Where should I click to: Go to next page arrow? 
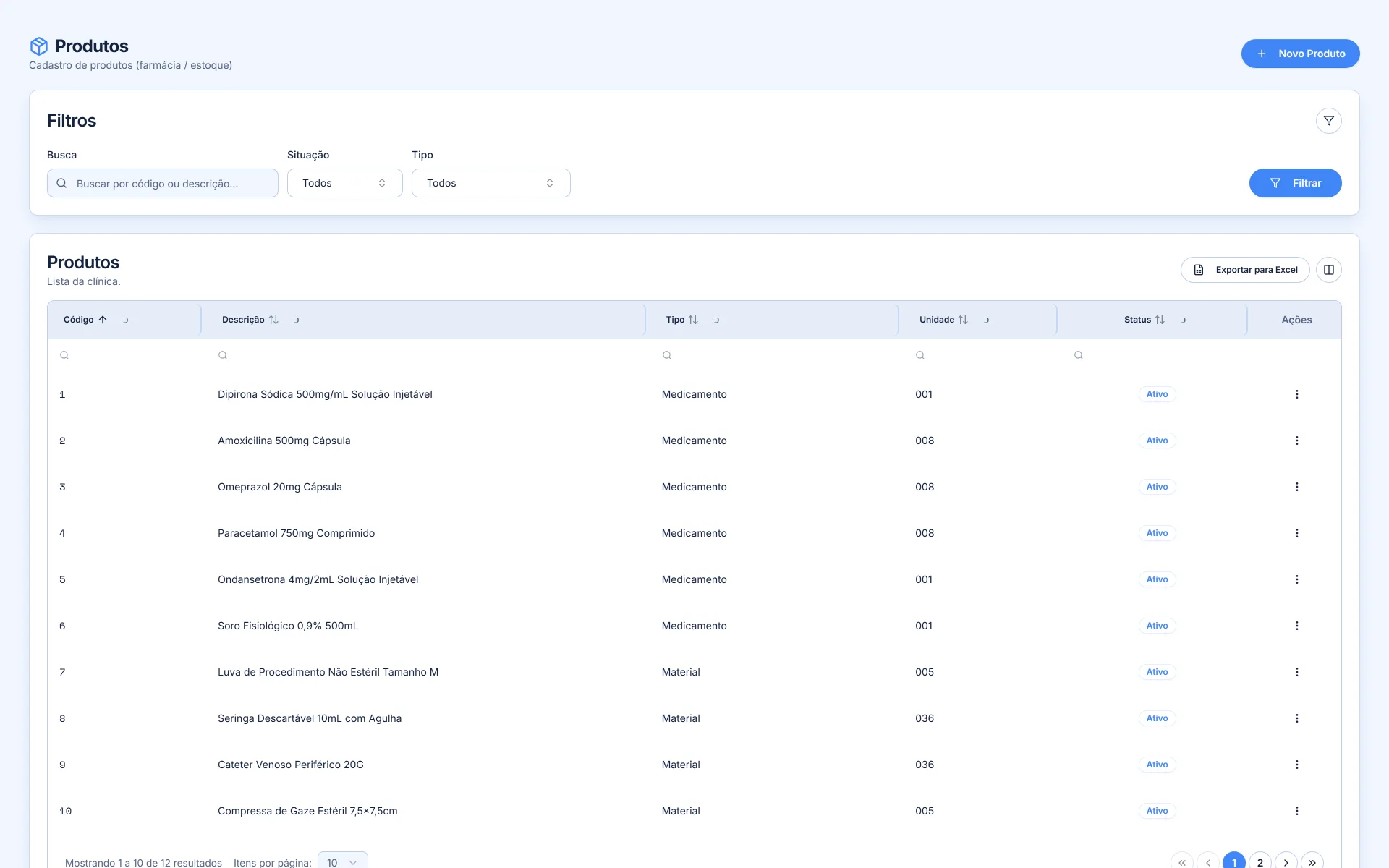click(x=1286, y=861)
